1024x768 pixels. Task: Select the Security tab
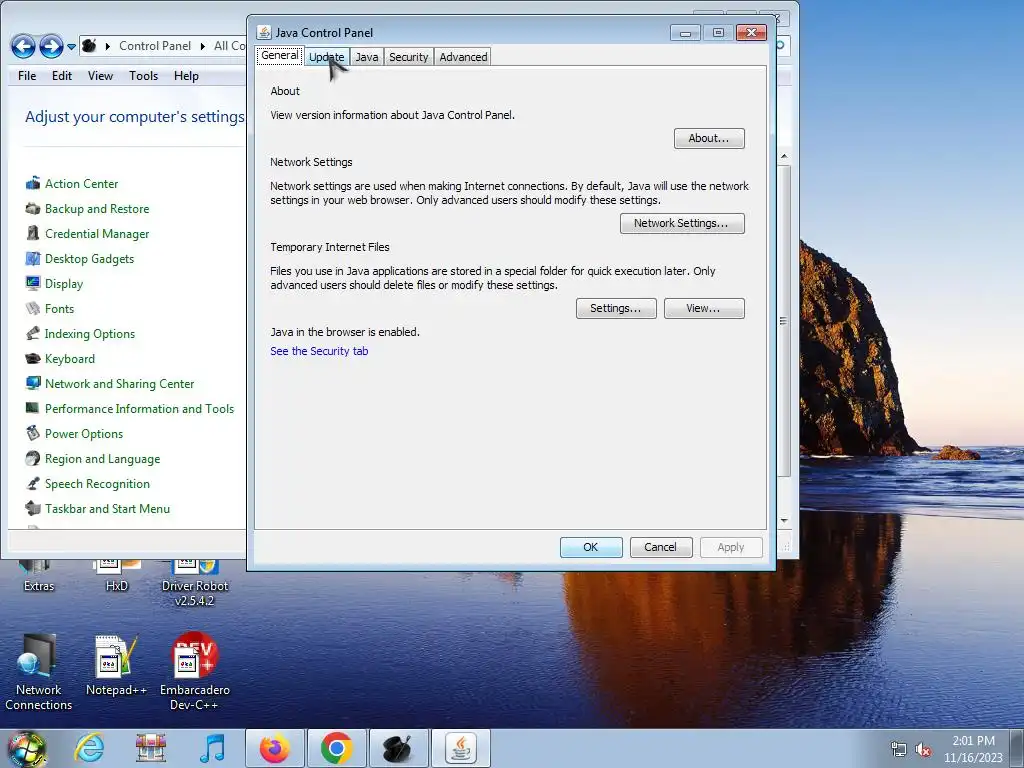coord(409,57)
